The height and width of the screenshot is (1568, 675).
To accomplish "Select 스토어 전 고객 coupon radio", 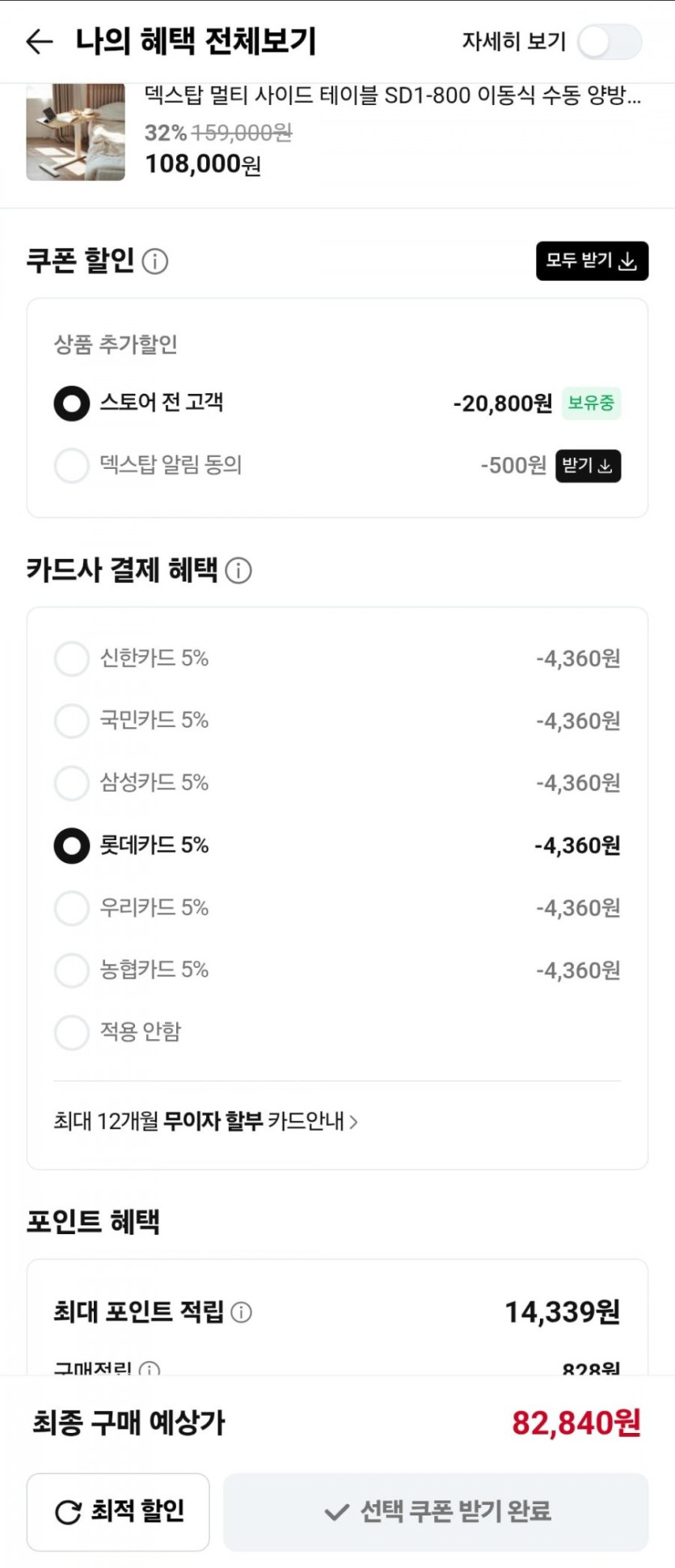I will (72, 404).
